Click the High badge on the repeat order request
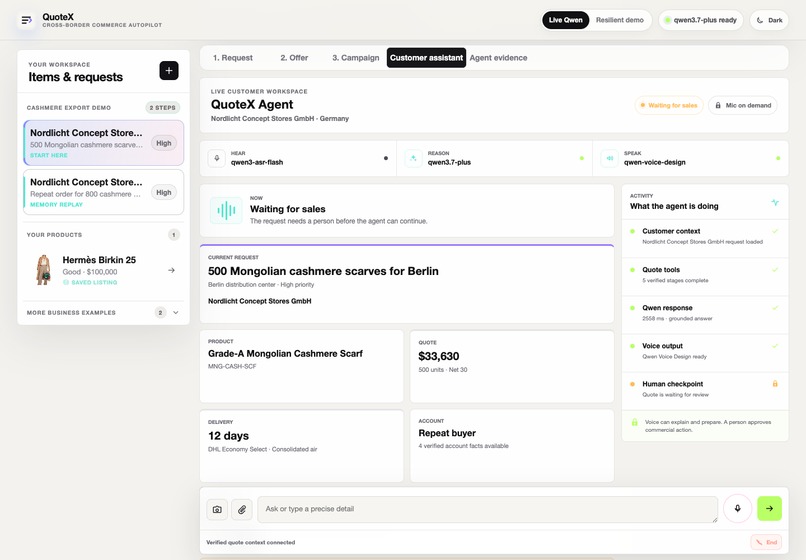This screenshot has height=560, width=806. (163, 192)
